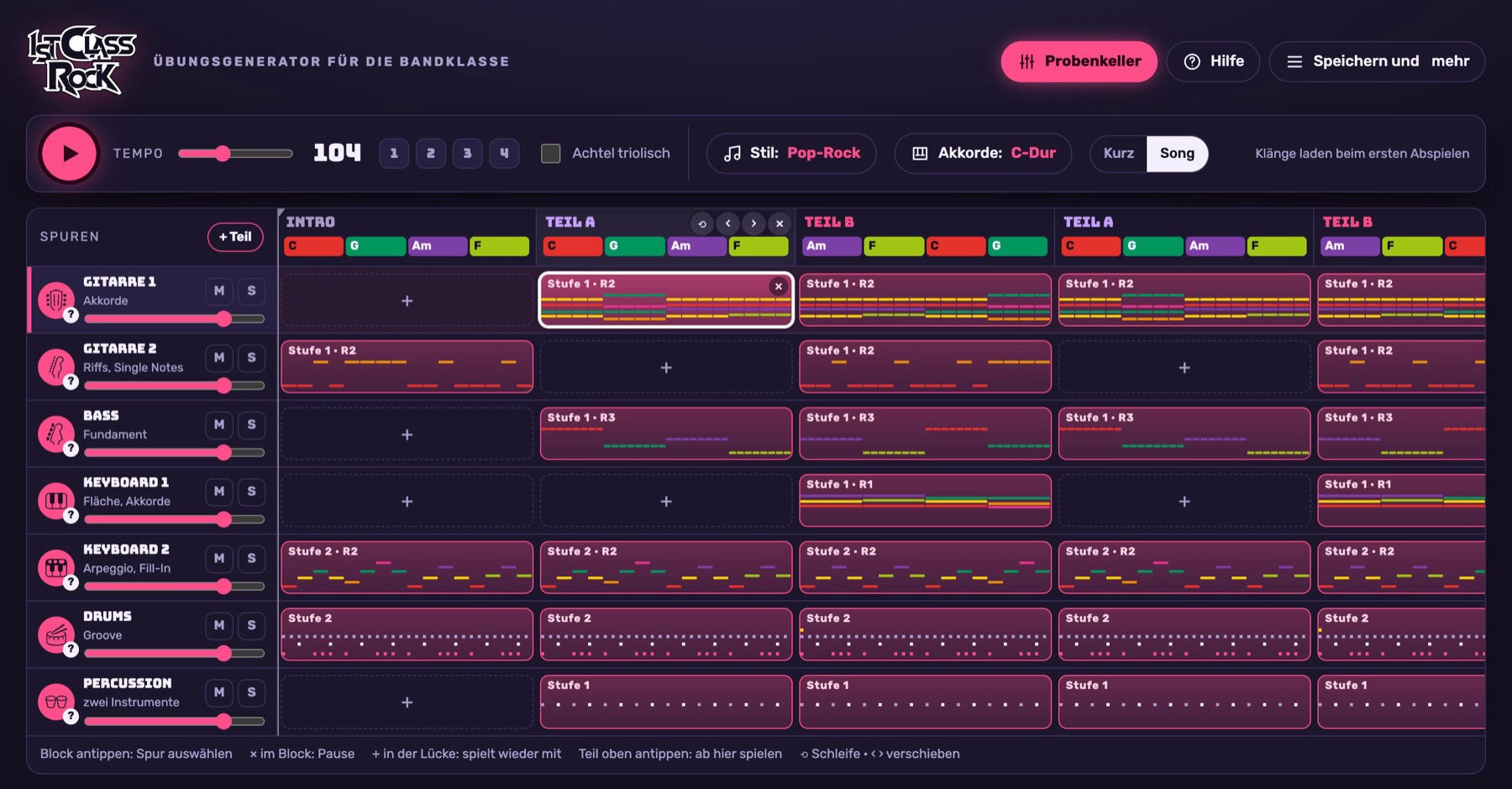Solo the Percussion track
The width and height of the screenshot is (1512, 789).
[x=252, y=692]
